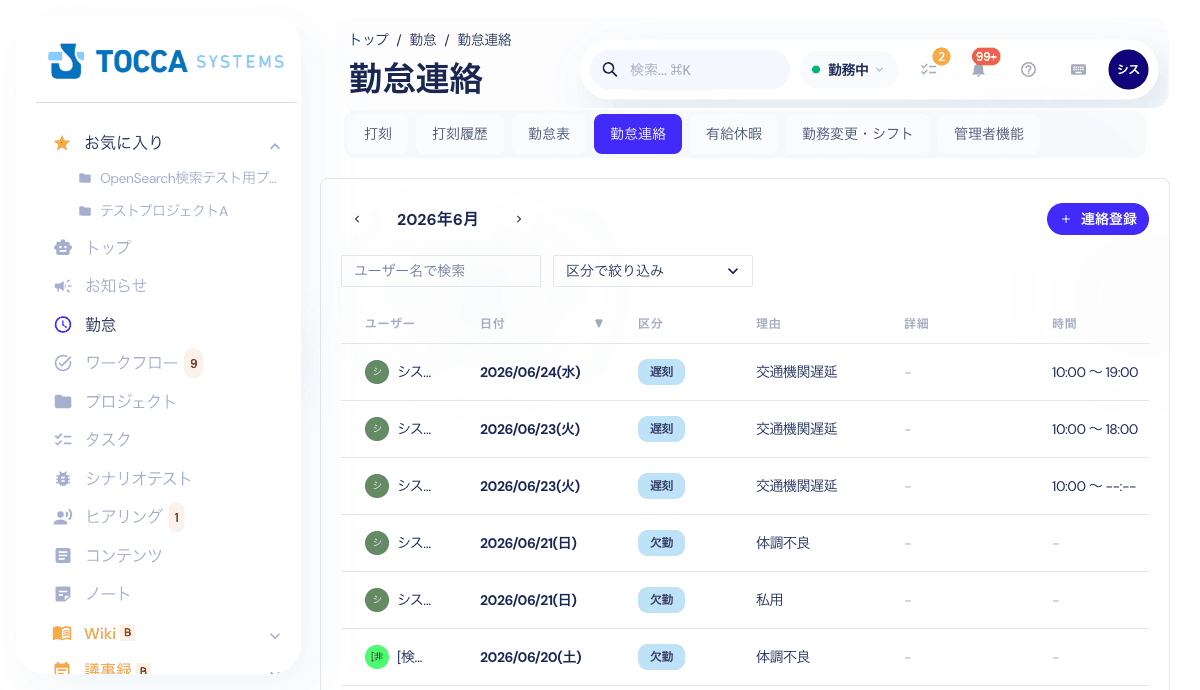The image size is (1200, 690).
Task: Open テストプロジェクトA favorite folder
Action: pos(154,211)
